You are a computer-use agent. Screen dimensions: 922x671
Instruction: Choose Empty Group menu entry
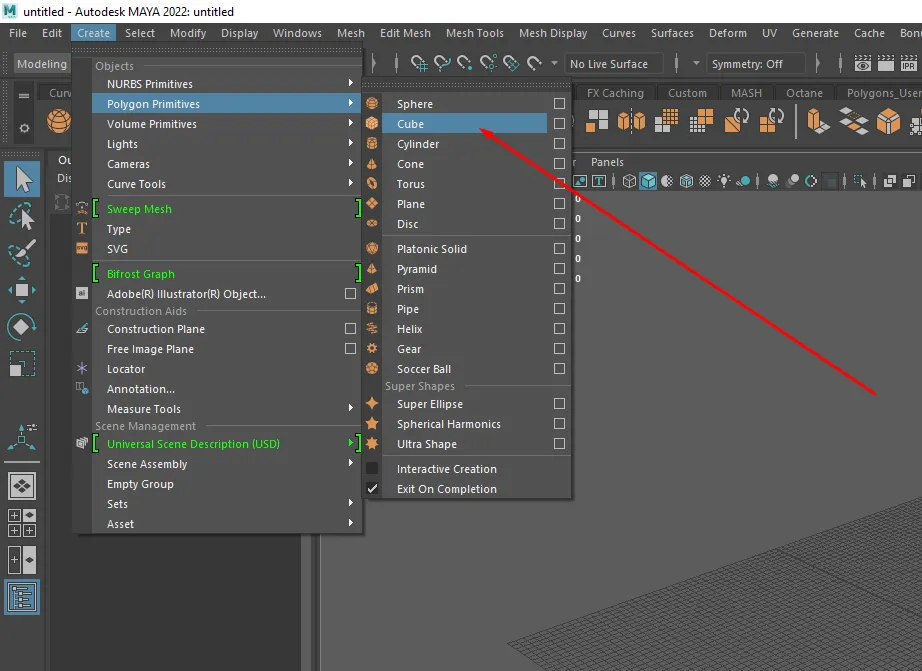point(226,484)
